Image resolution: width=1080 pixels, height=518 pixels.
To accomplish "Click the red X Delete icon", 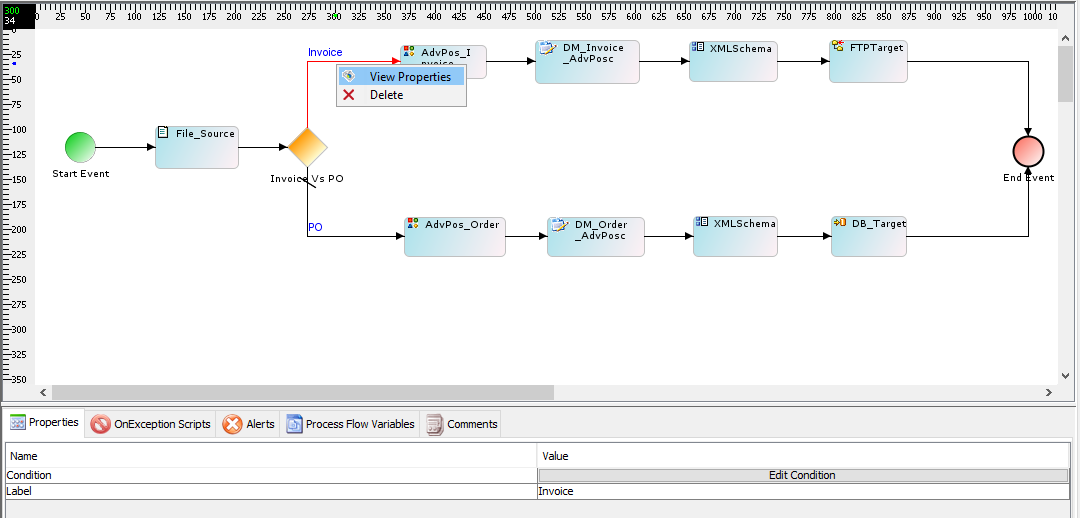I will tap(349, 94).
